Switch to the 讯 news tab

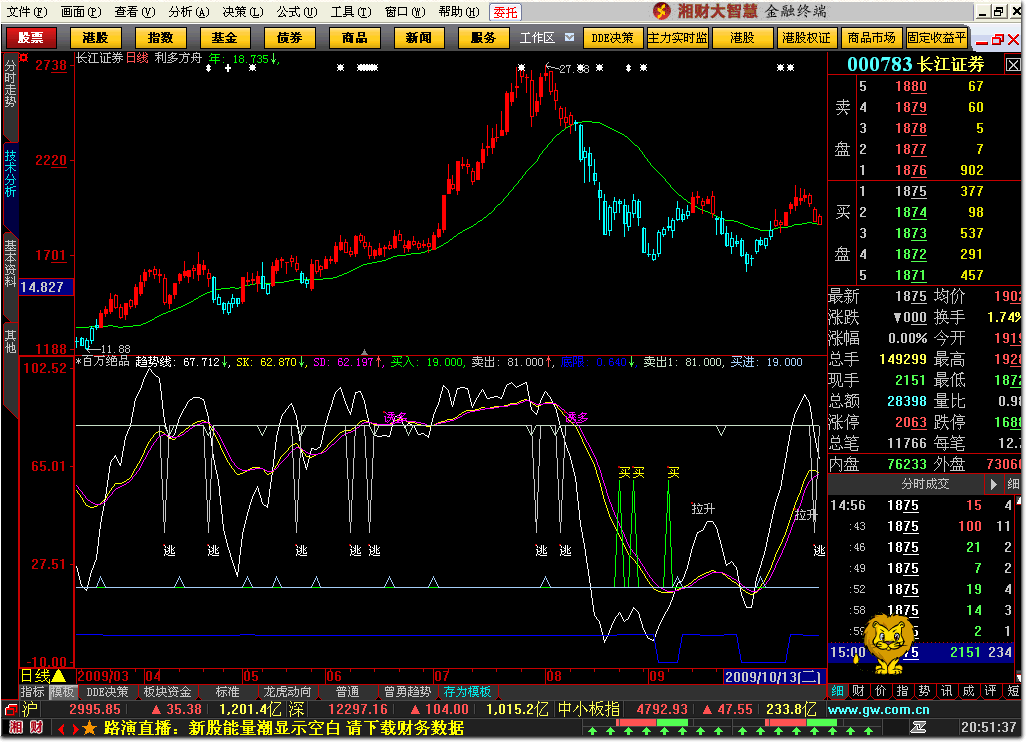(x=947, y=691)
